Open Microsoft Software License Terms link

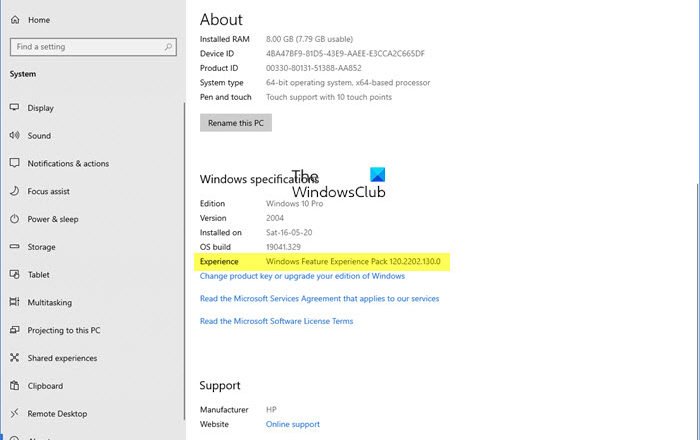click(x=276, y=321)
